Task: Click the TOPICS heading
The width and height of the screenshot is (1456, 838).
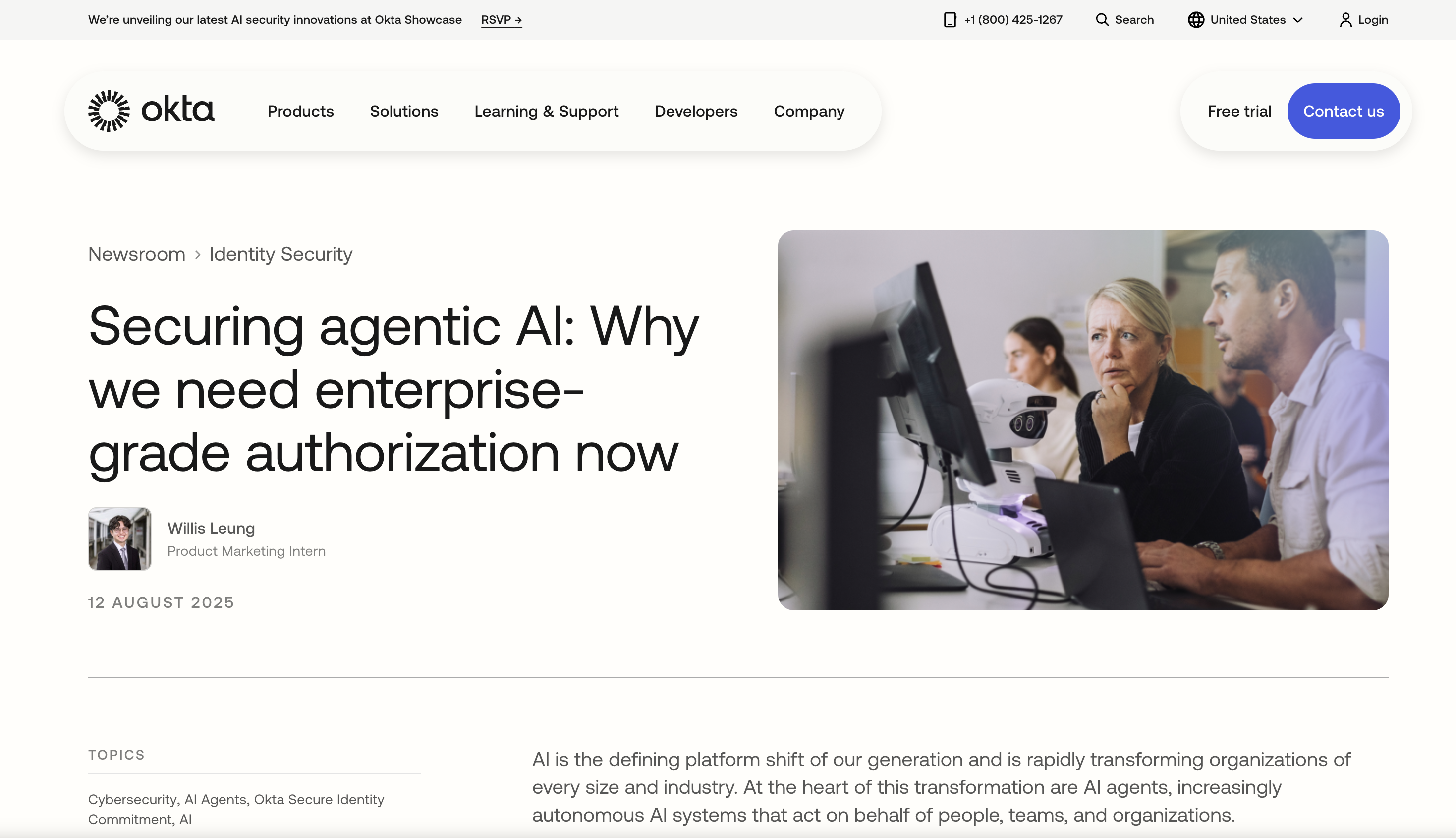Action: (116, 755)
